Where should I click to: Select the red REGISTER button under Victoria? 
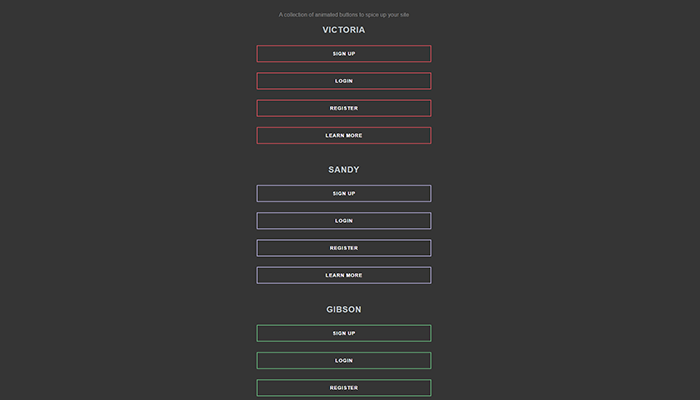coord(344,108)
